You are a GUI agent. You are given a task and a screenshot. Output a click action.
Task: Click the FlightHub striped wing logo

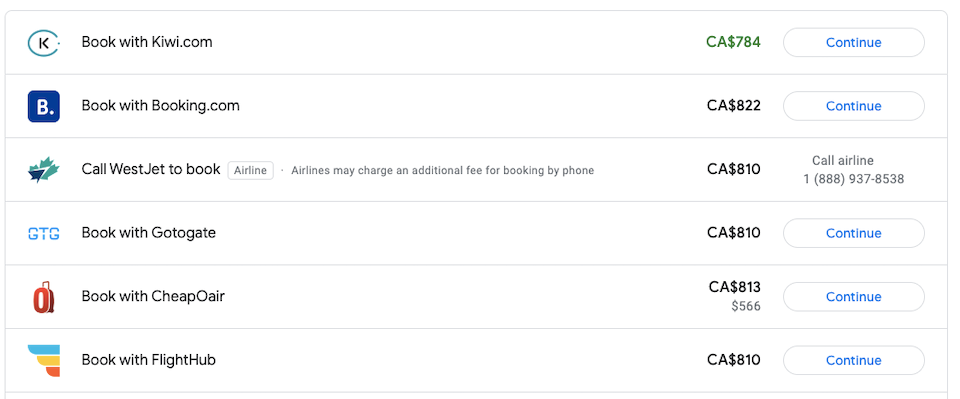click(43, 360)
